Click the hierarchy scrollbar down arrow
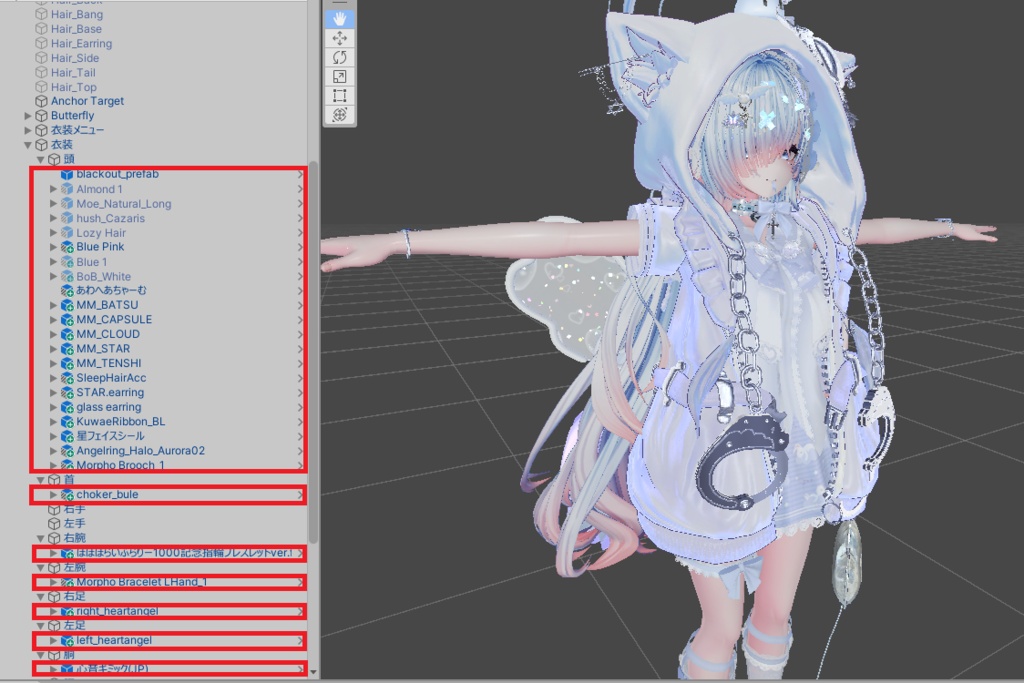1024x683 pixels. click(x=313, y=671)
